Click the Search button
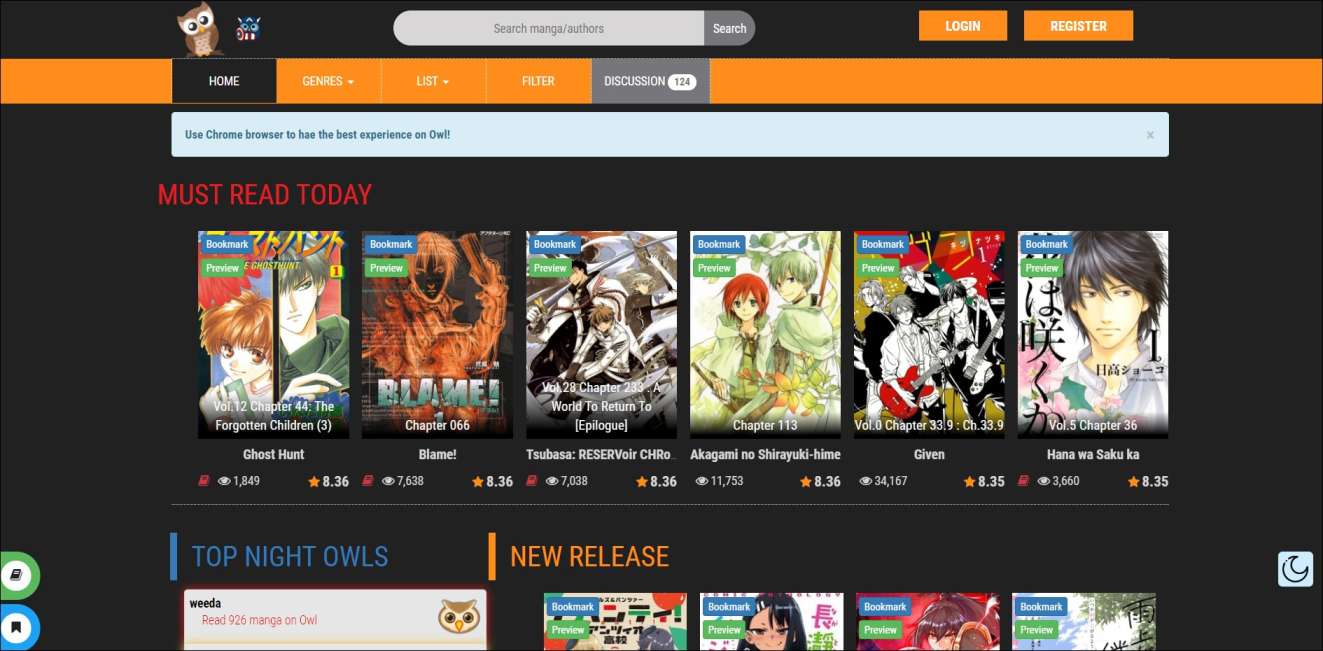 729,28
